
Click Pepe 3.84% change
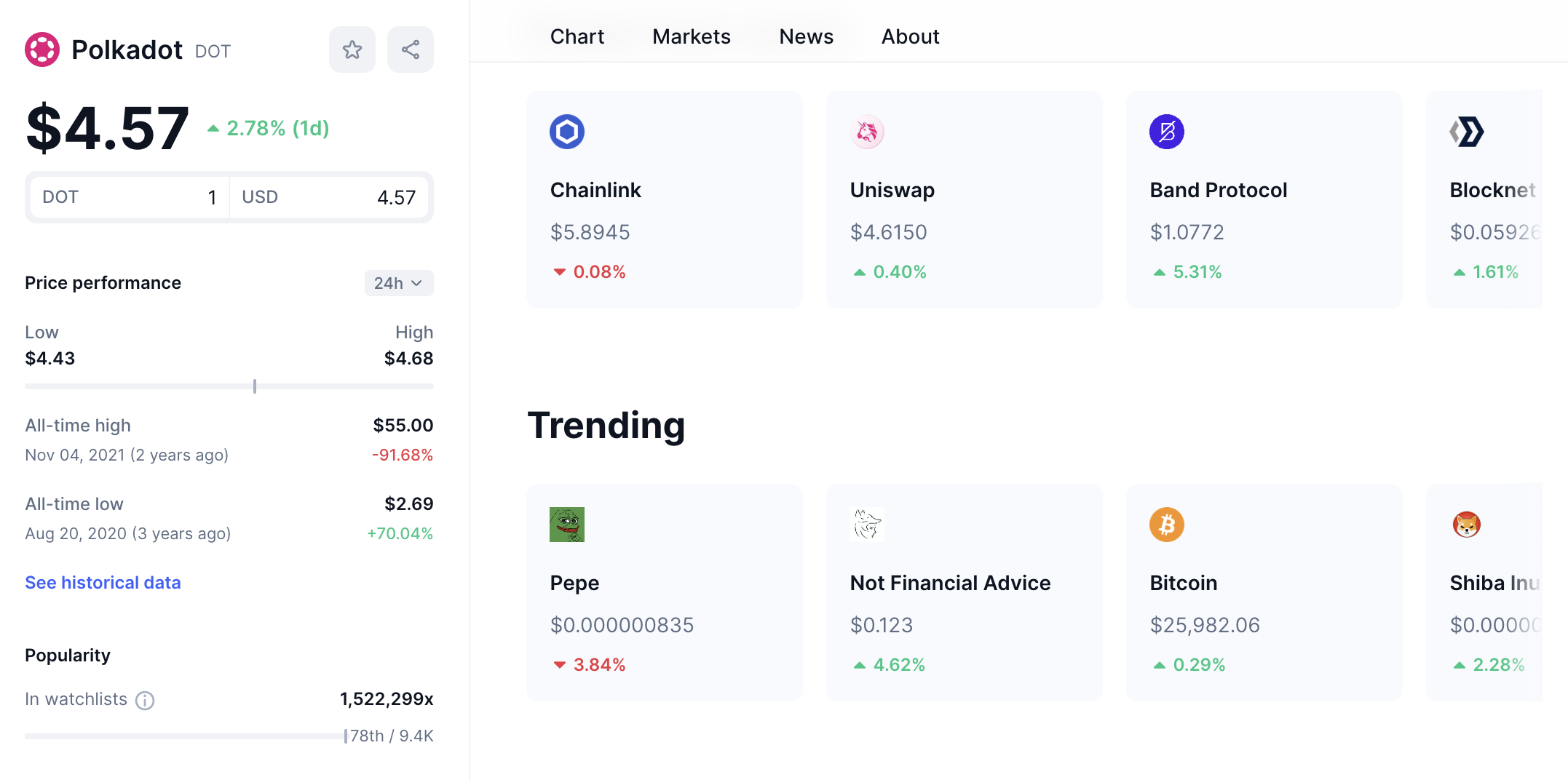coord(590,664)
